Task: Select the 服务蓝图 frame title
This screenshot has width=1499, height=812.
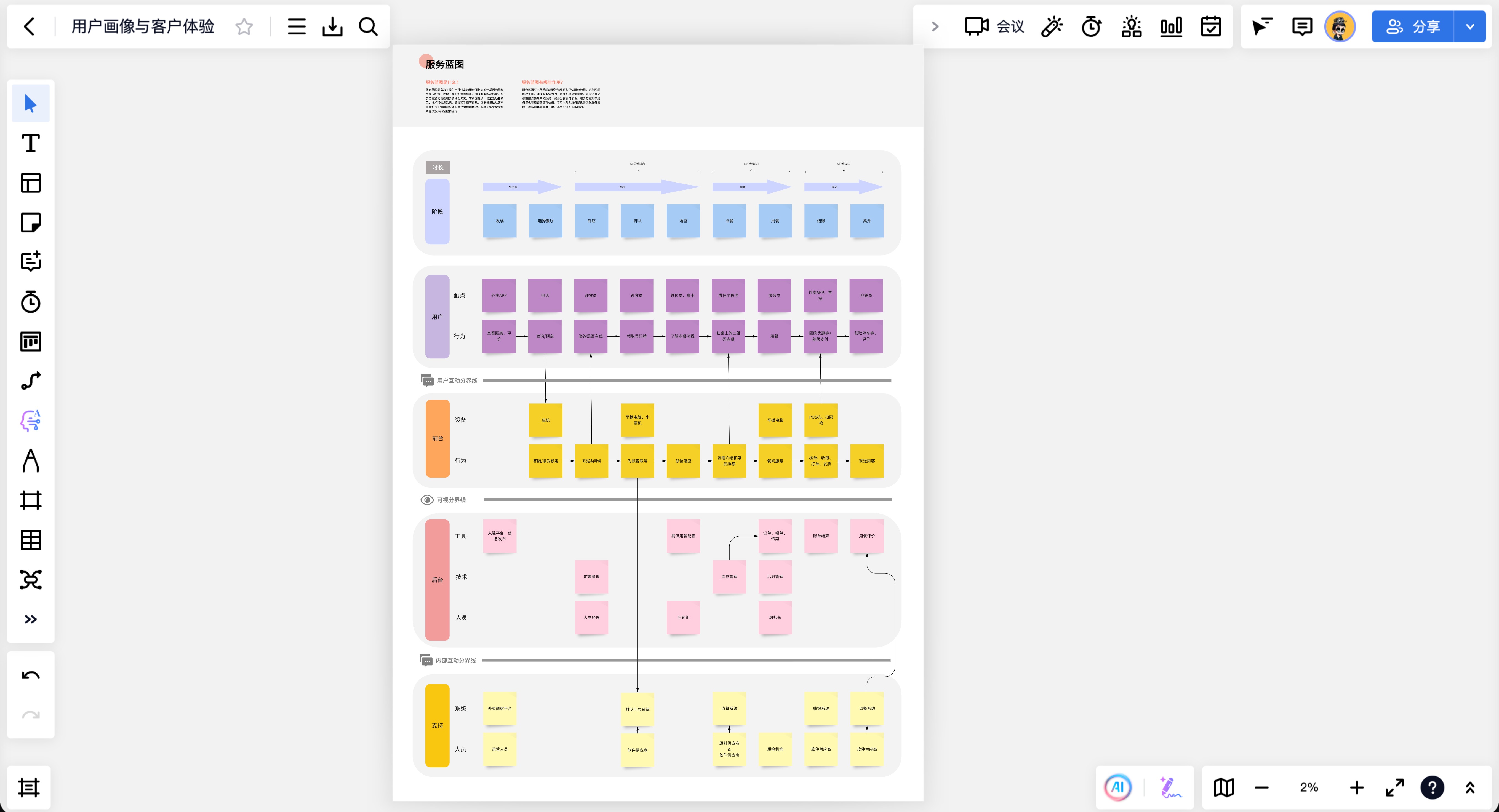Action: tap(445, 64)
